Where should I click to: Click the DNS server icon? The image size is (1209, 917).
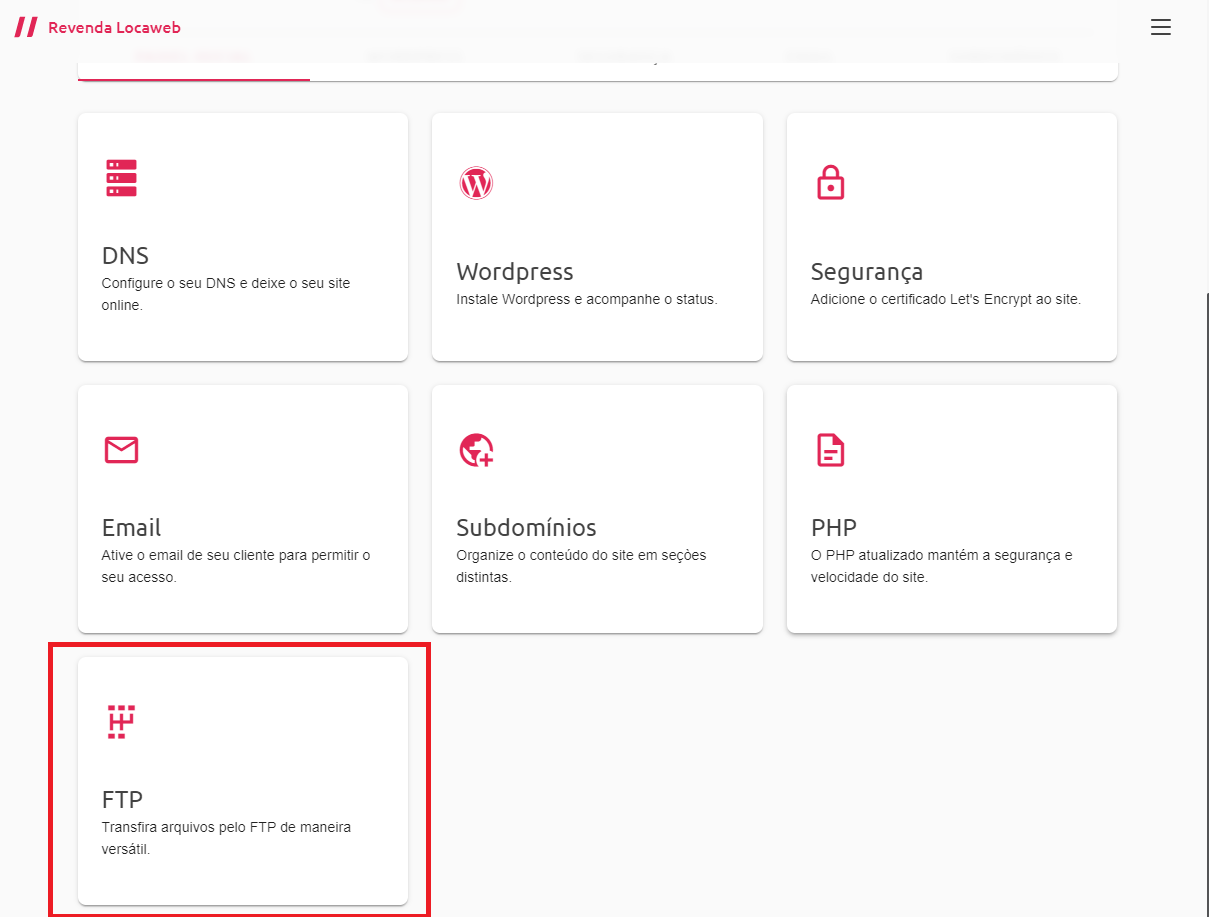tap(121, 178)
